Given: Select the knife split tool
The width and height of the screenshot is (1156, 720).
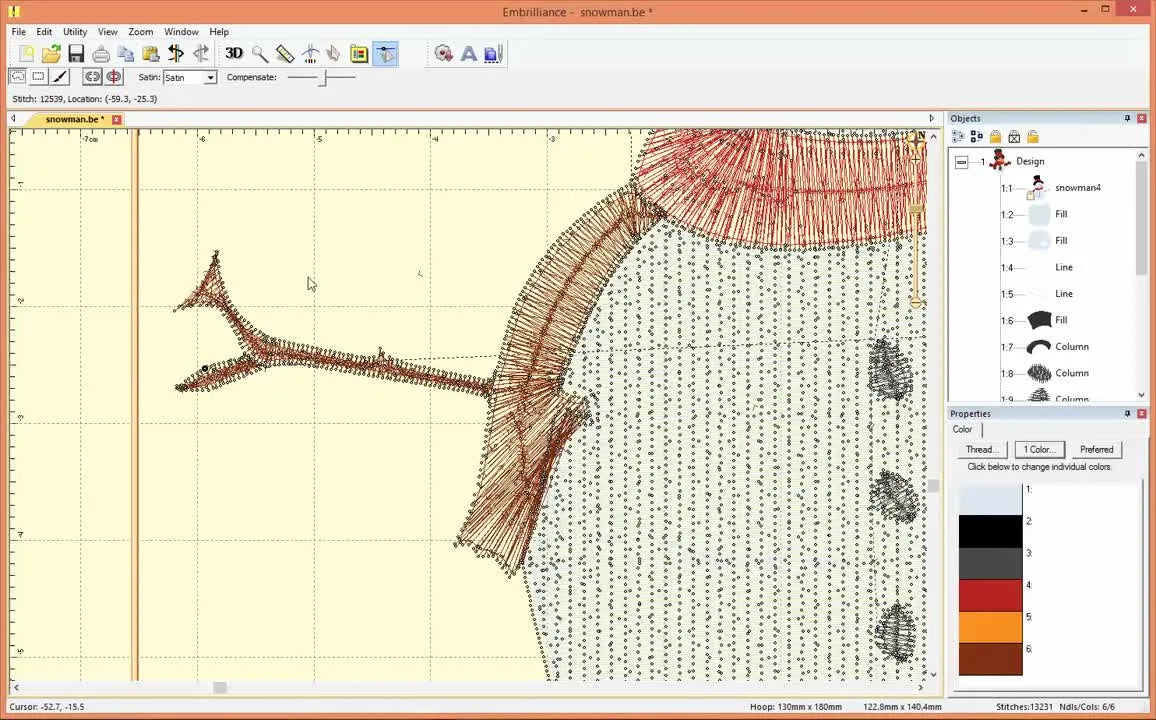Looking at the screenshot, I should pos(60,77).
